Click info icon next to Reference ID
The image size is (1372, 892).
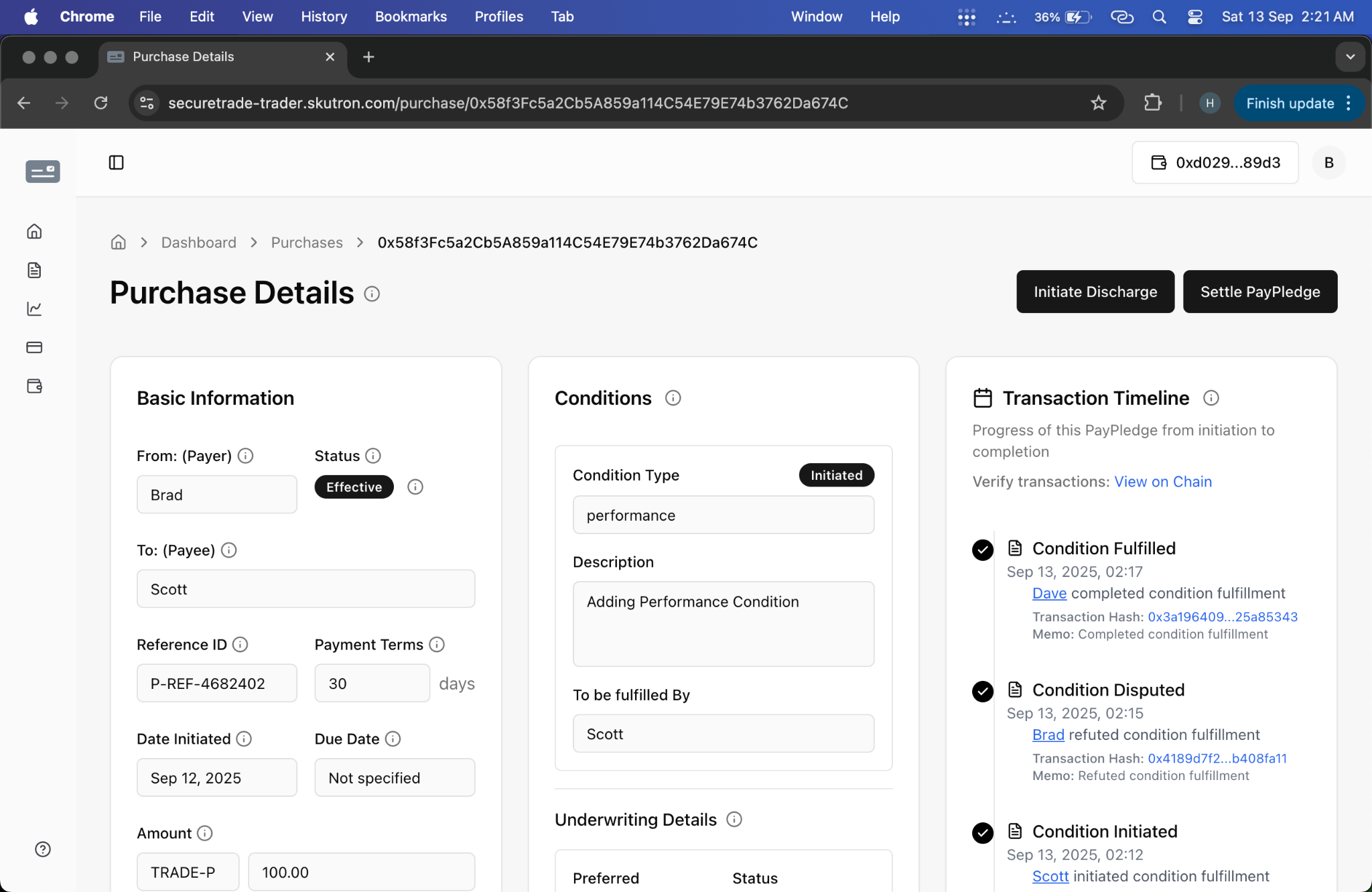tap(240, 645)
